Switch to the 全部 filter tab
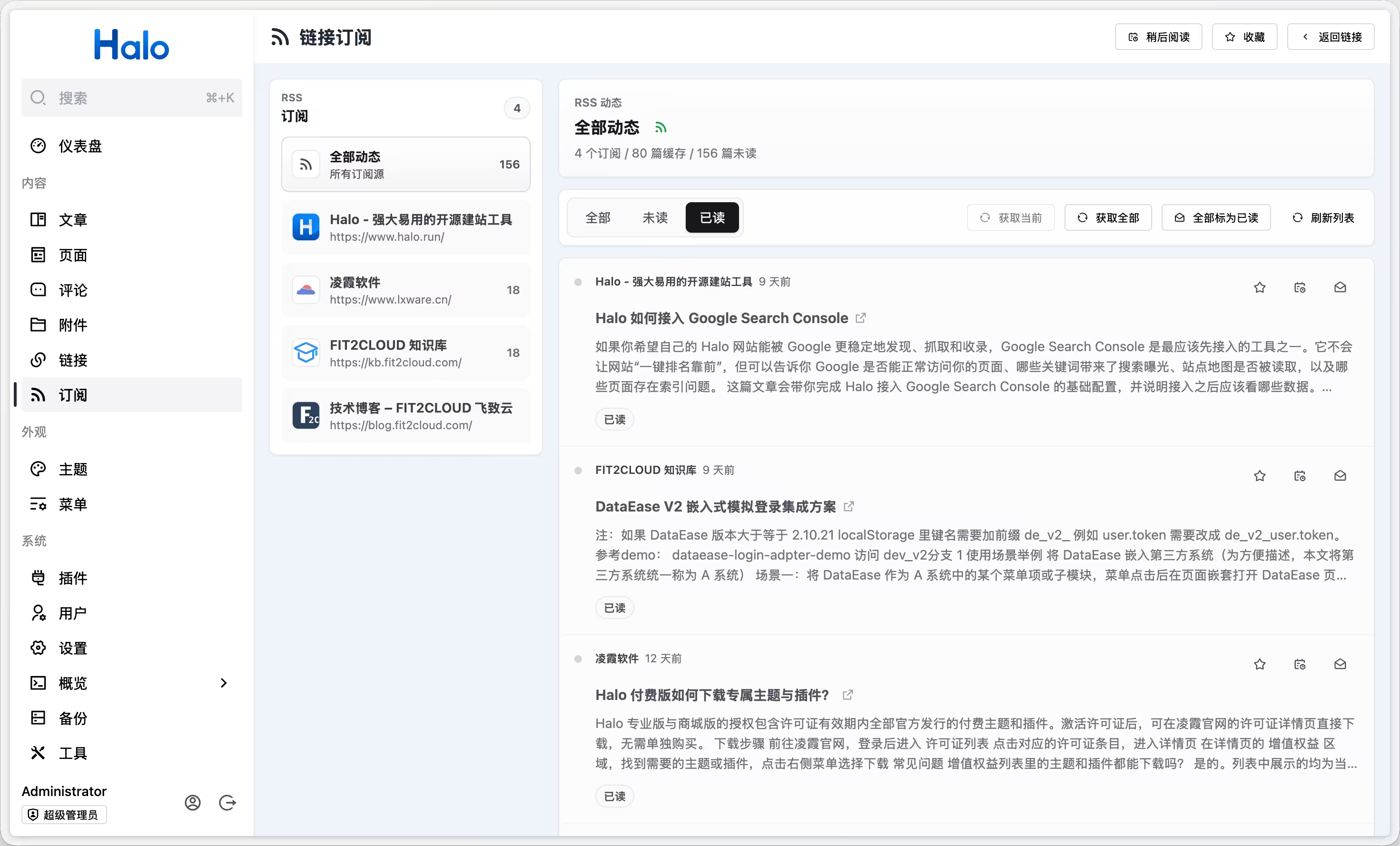Screen dimensions: 1400x846 [598, 217]
